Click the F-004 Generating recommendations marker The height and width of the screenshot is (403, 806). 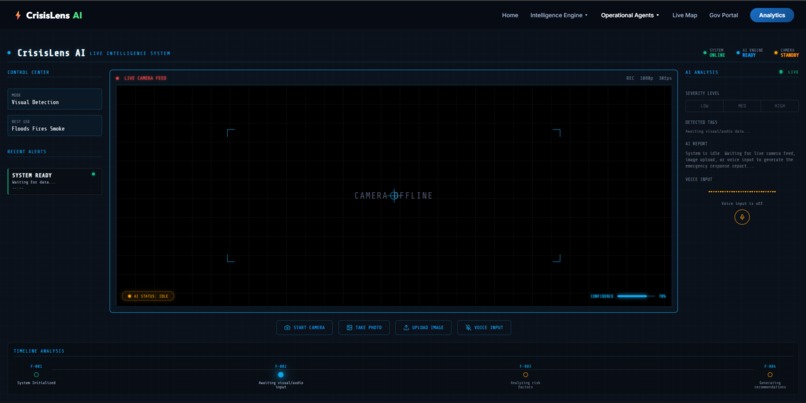click(x=770, y=375)
